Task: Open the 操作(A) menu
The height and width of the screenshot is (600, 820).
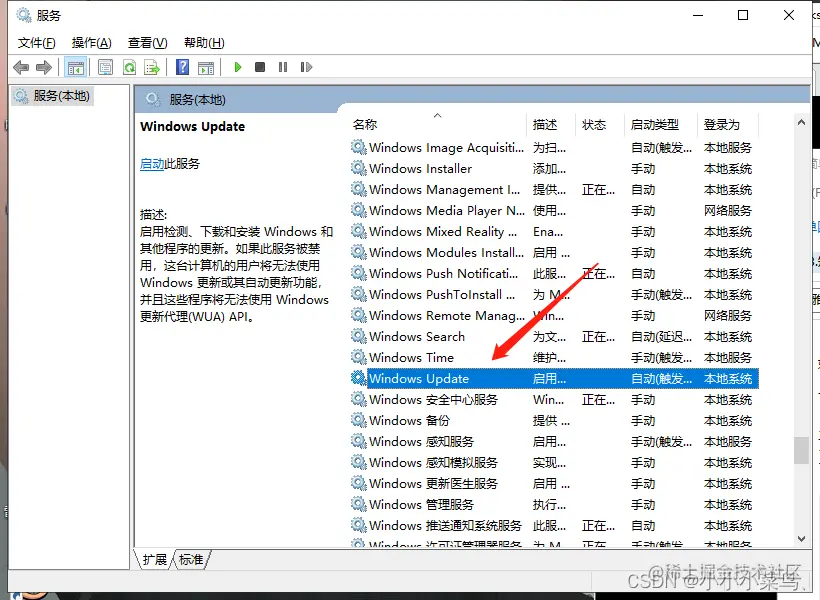Action: [x=92, y=43]
